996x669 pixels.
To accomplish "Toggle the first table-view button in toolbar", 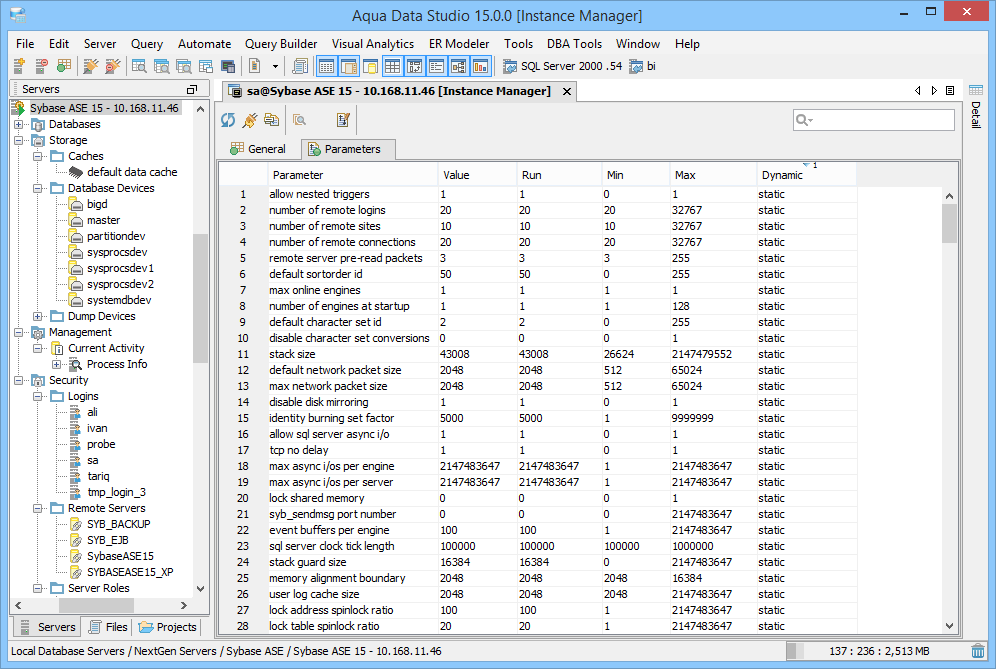I will tap(326, 66).
